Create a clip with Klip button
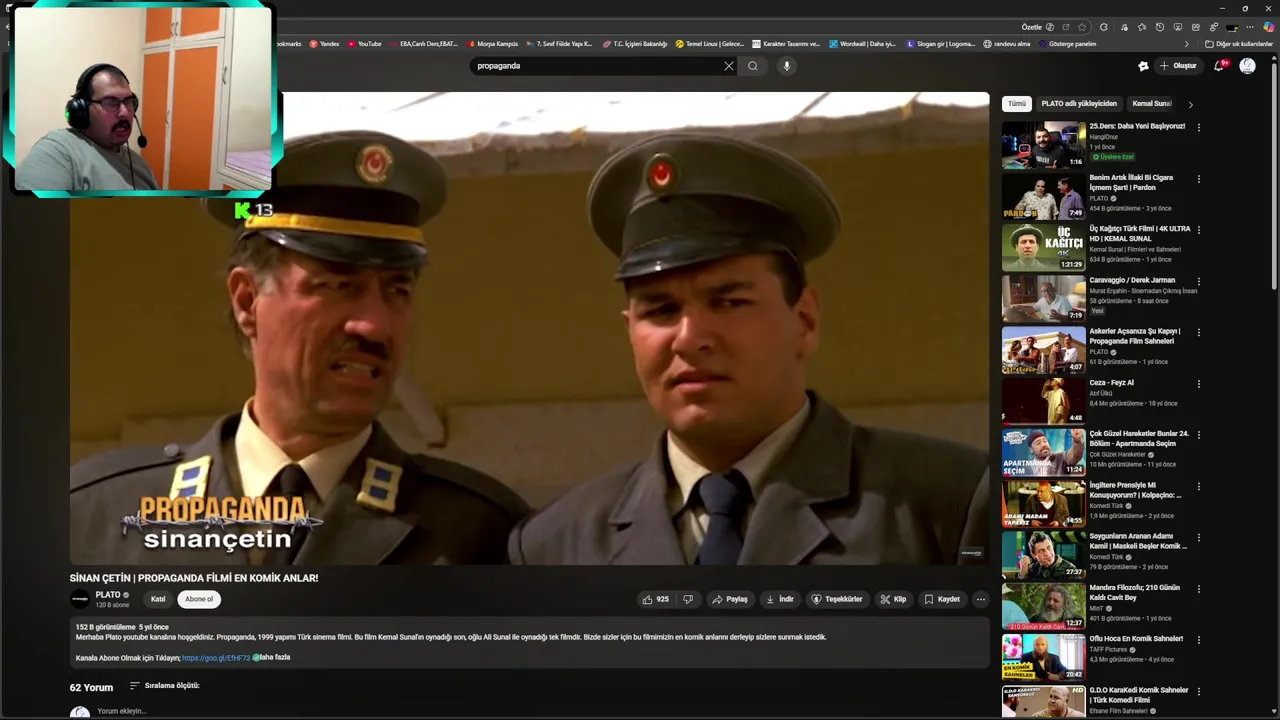The width and height of the screenshot is (1280, 720). click(893, 599)
